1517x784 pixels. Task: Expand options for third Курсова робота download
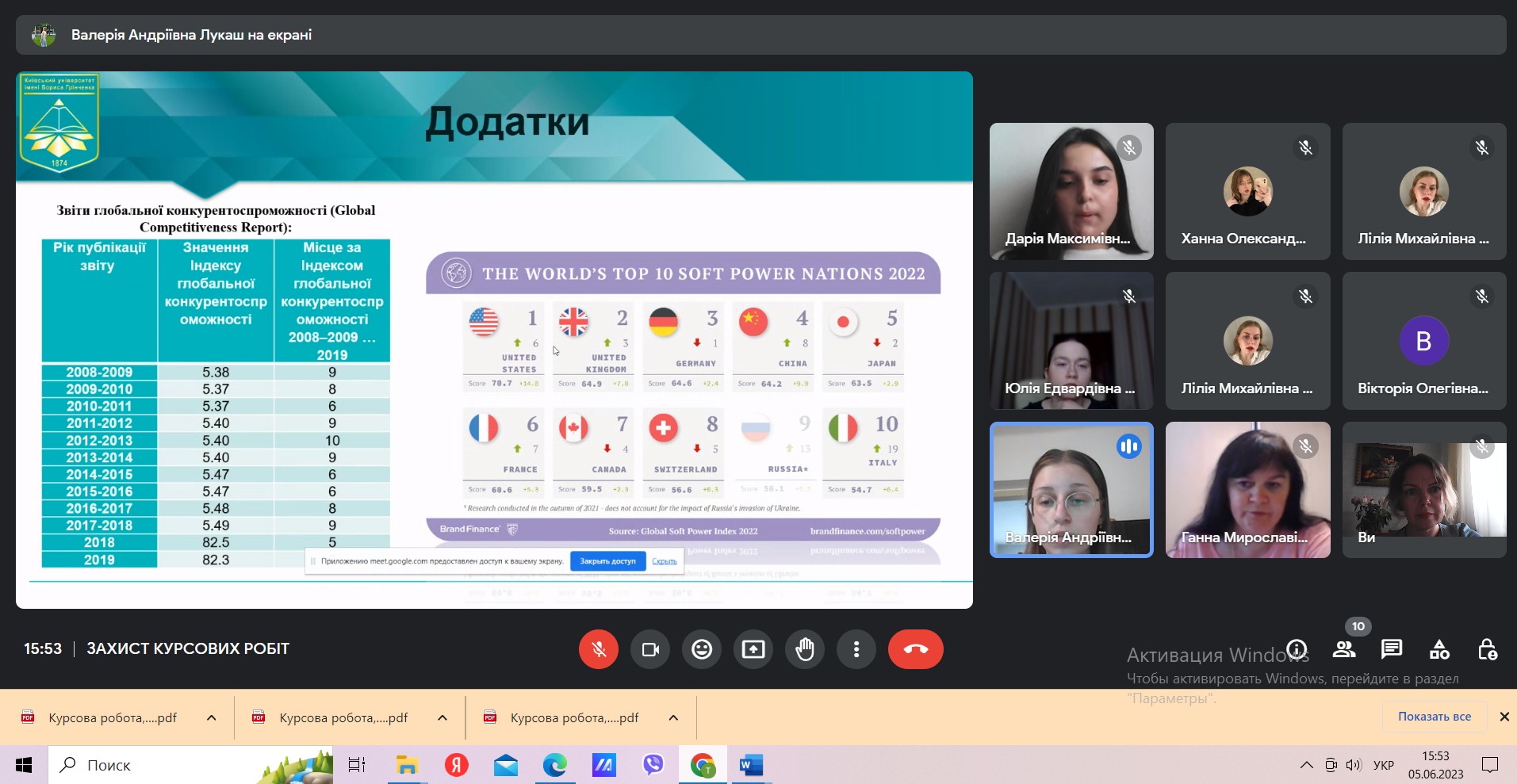click(x=673, y=717)
